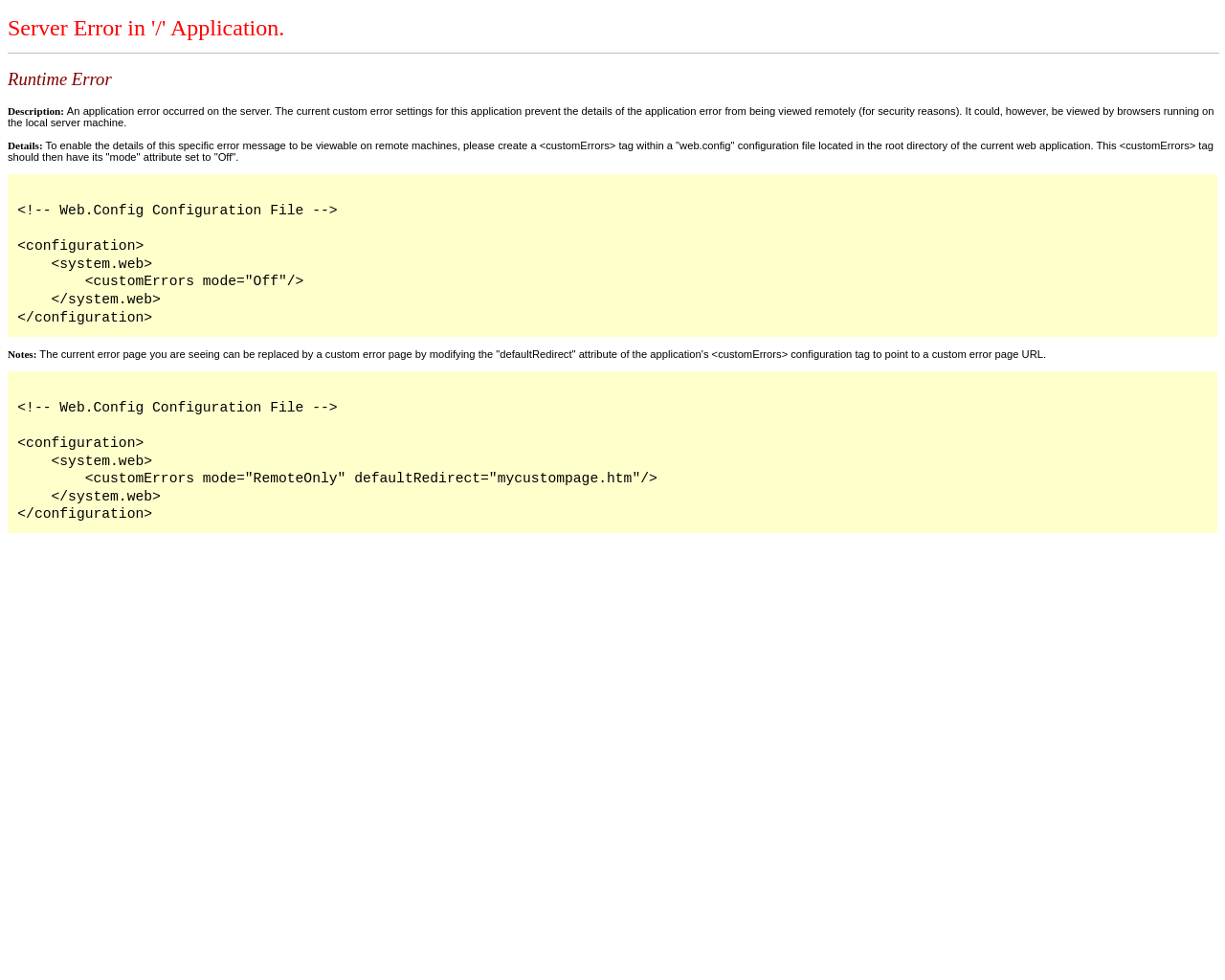The height and width of the screenshot is (980, 1225).
Task: Click the notes sentence starting 'The current error page'
Action: (x=543, y=354)
